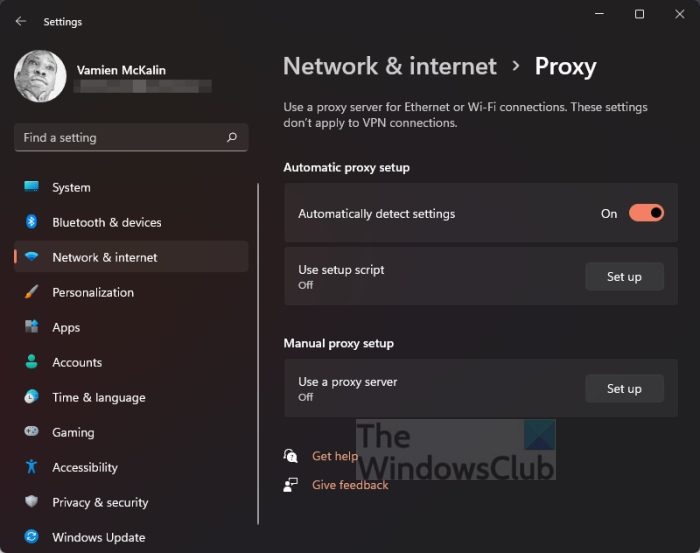The width and height of the screenshot is (700, 553).
Task: Click the Personalization paintbrush icon
Action: coord(32,292)
